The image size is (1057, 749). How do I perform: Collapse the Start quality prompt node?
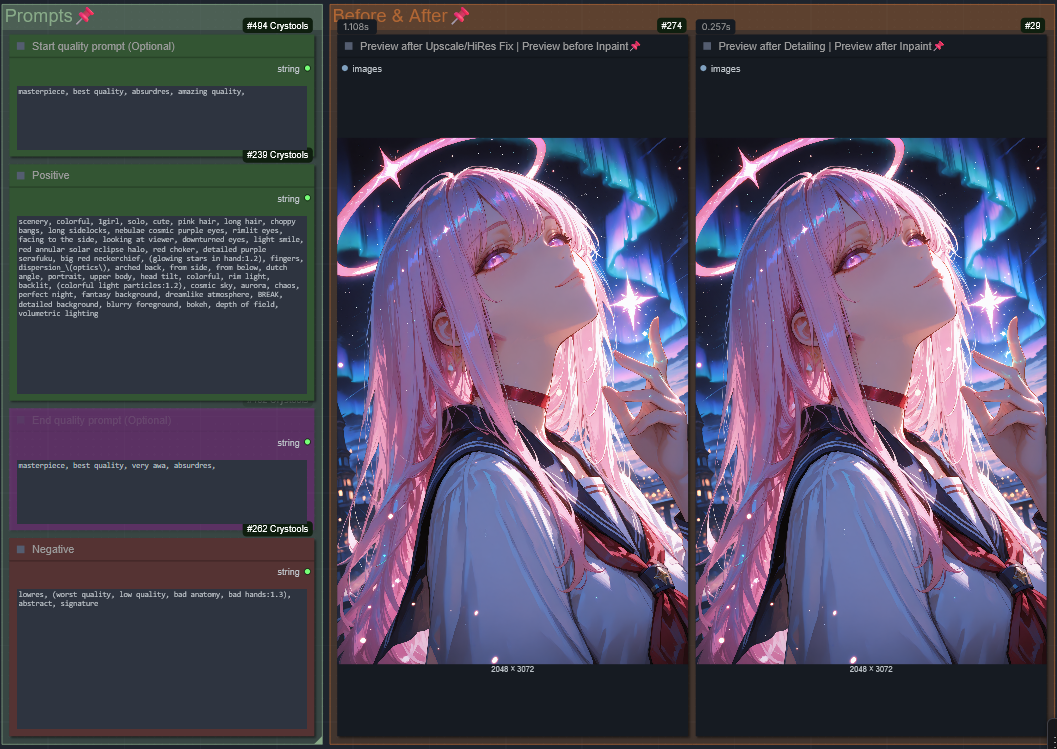20,46
